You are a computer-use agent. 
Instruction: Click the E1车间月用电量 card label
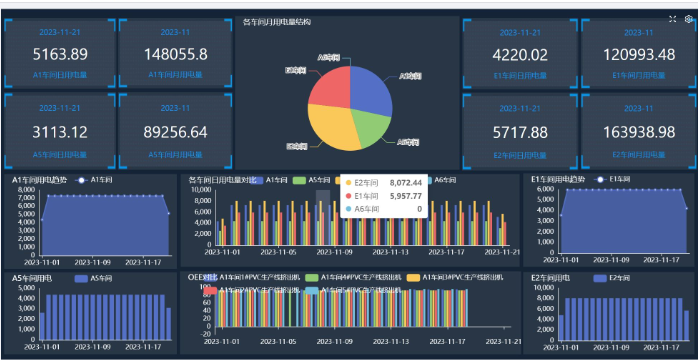pos(639,76)
